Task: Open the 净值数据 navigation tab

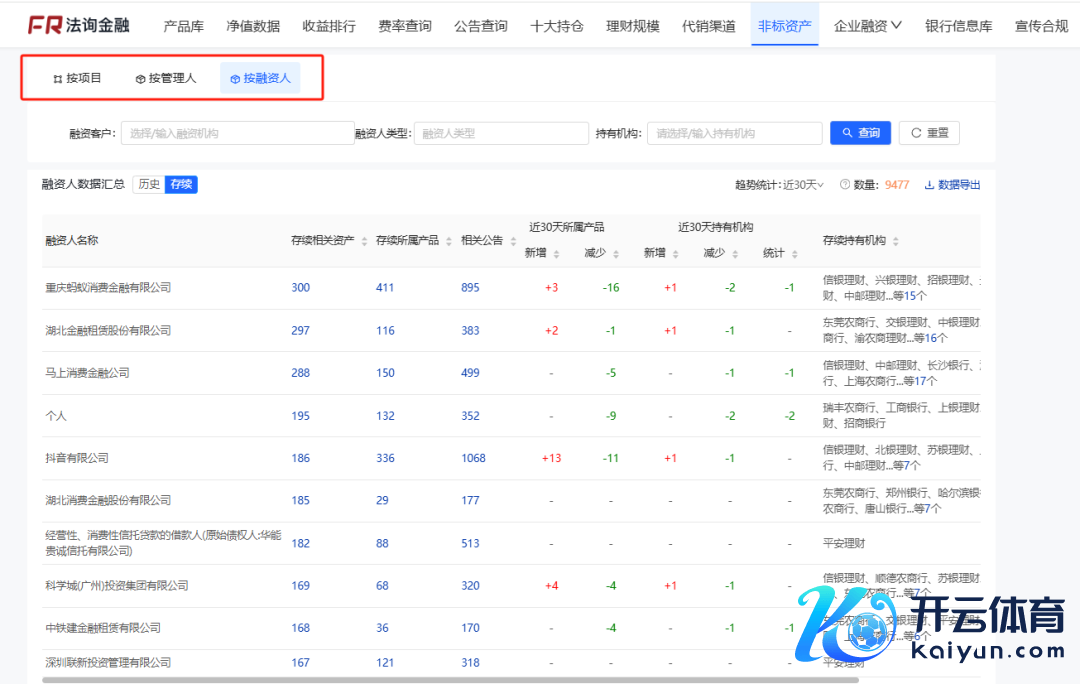Action: tap(253, 26)
